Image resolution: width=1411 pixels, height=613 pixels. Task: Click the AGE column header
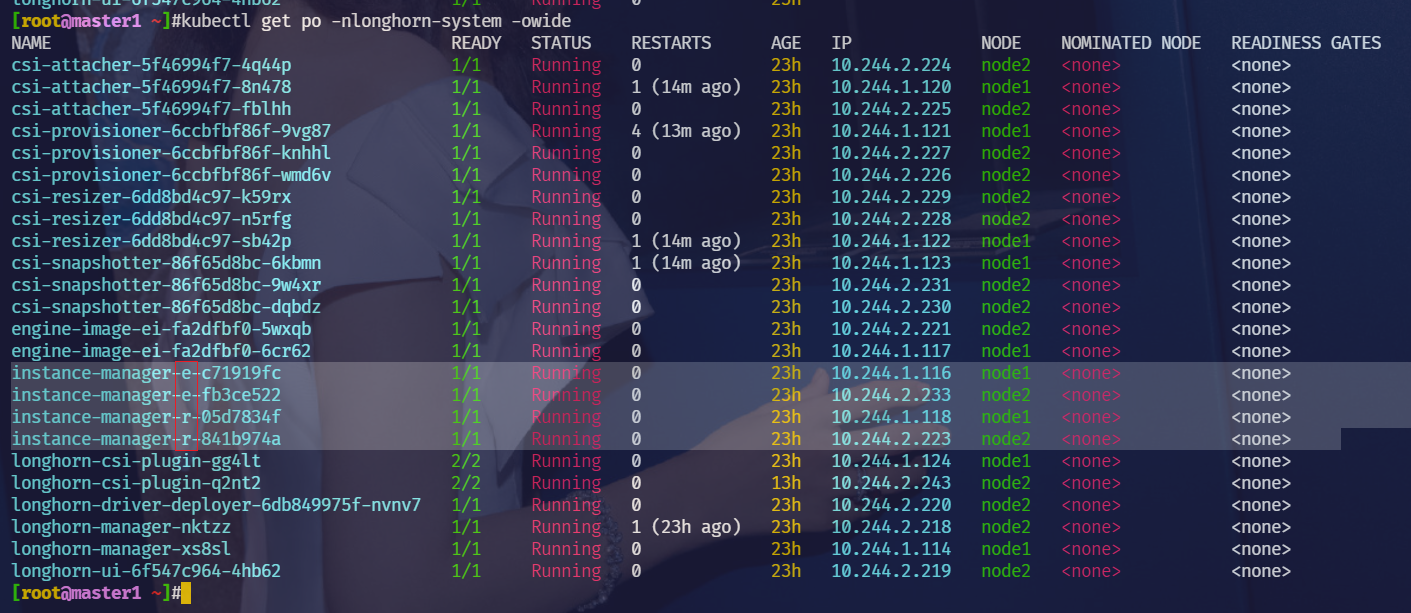point(786,43)
